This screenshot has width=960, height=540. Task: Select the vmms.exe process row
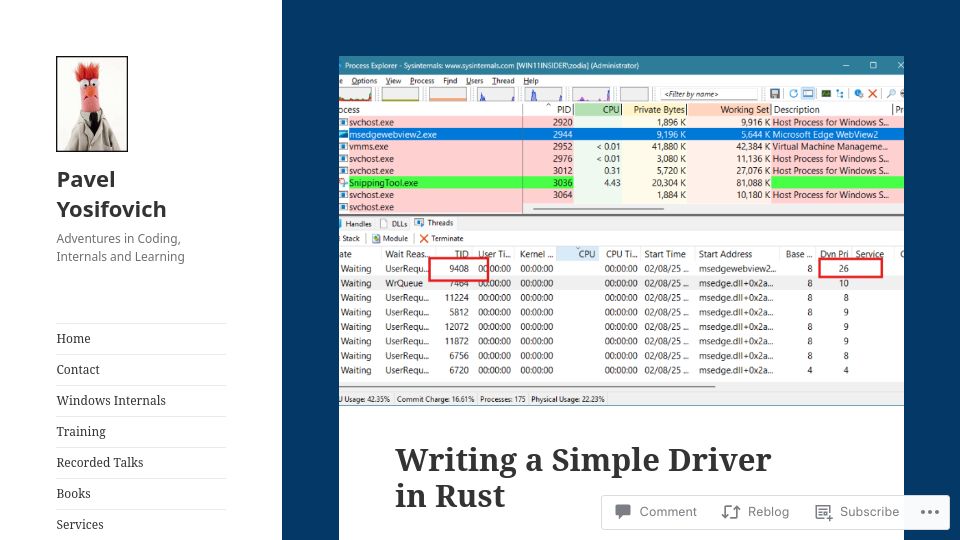click(x=621, y=146)
